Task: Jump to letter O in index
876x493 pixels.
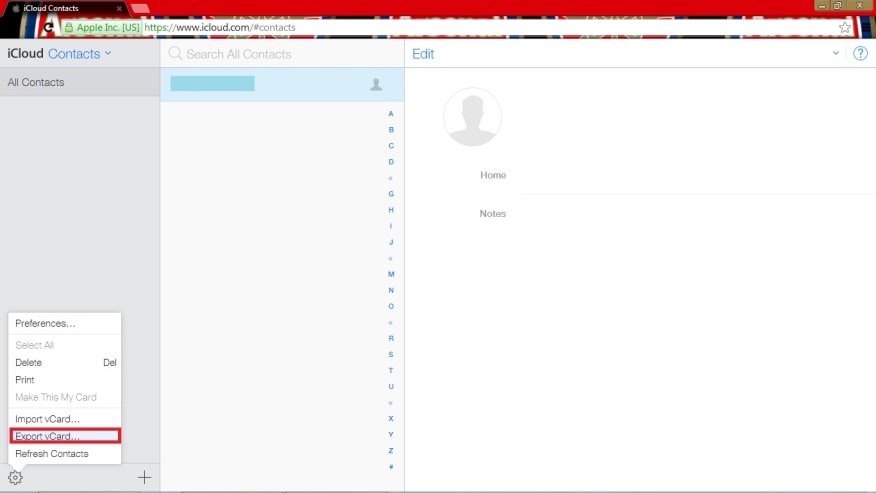Action: [391, 306]
